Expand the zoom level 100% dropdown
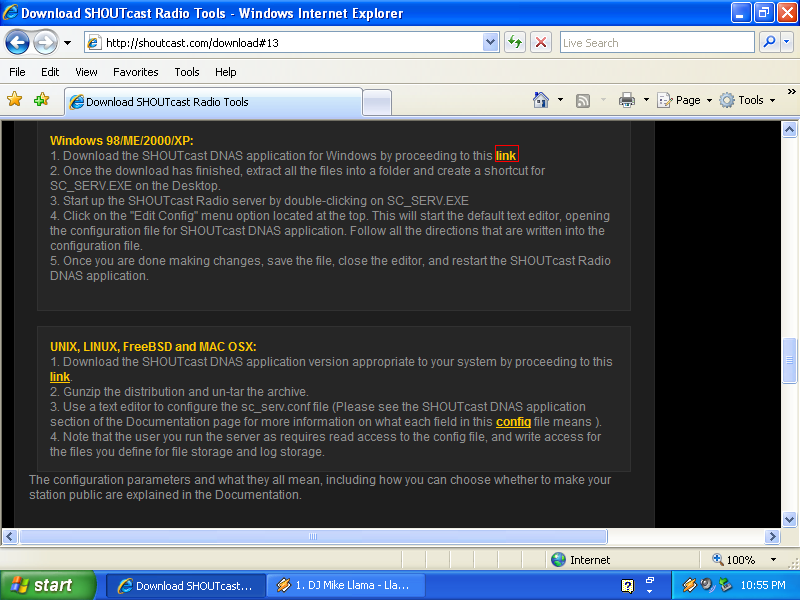 point(773,560)
